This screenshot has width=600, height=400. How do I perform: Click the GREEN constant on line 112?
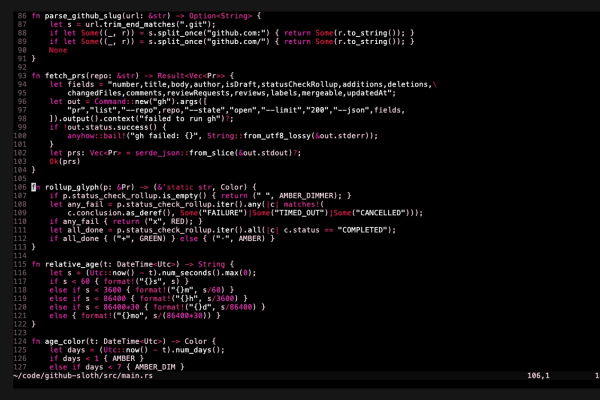(x=150, y=238)
